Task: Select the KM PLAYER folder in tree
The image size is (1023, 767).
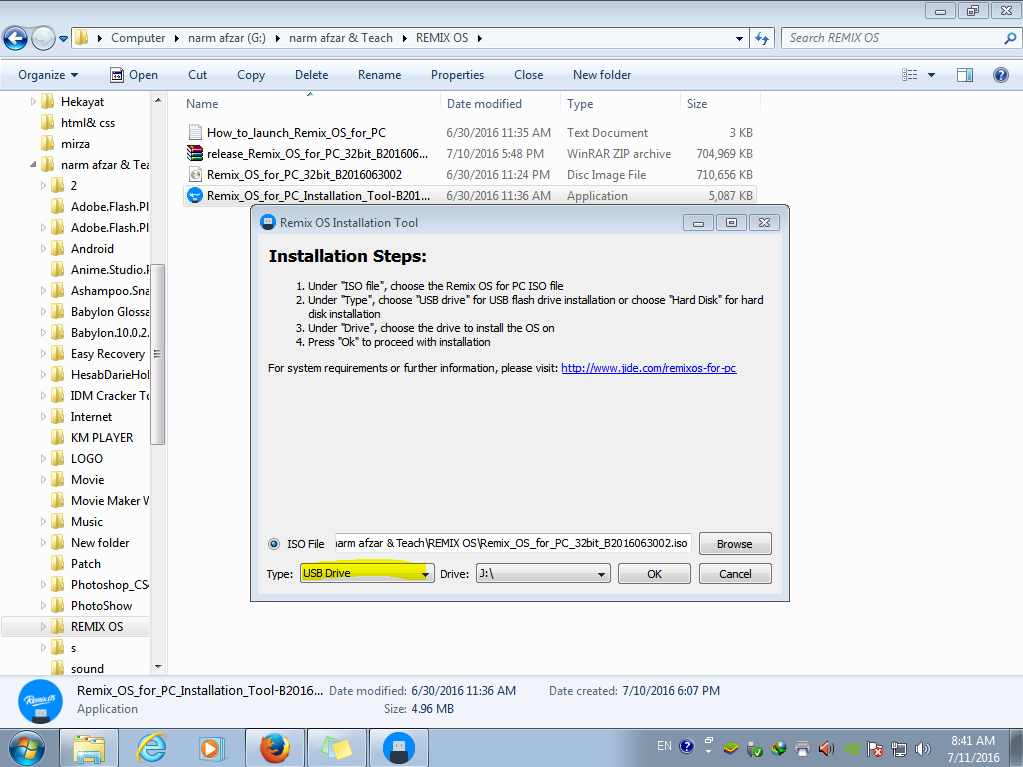Action: (102, 438)
